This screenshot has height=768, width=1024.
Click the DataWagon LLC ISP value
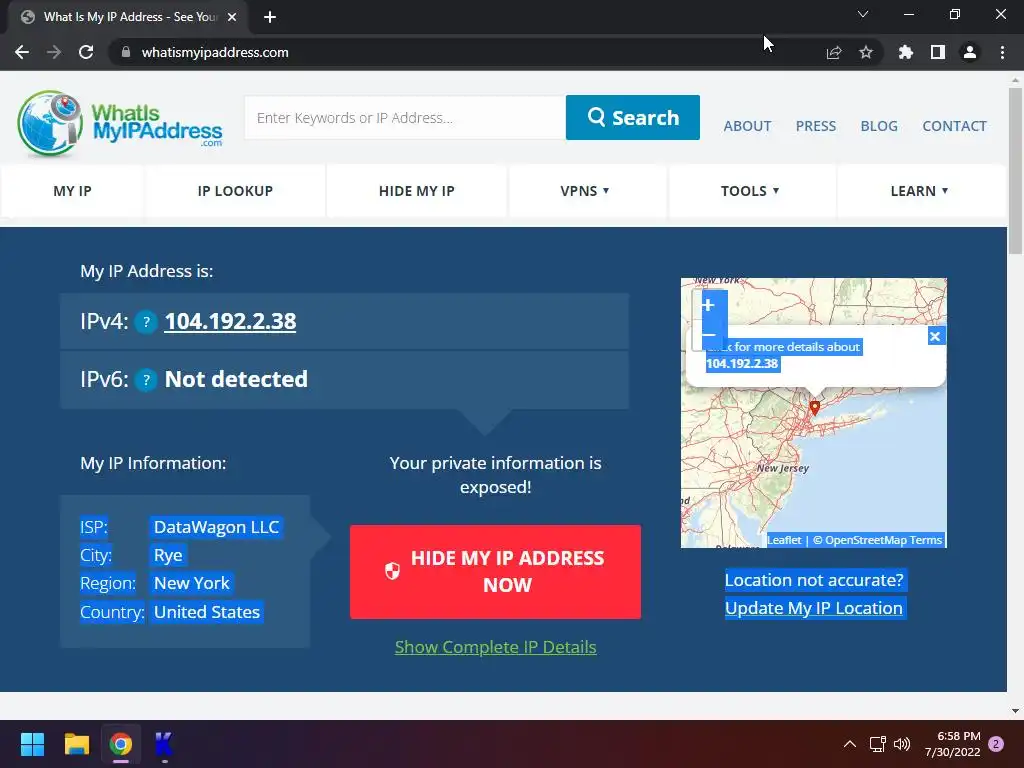point(216,527)
